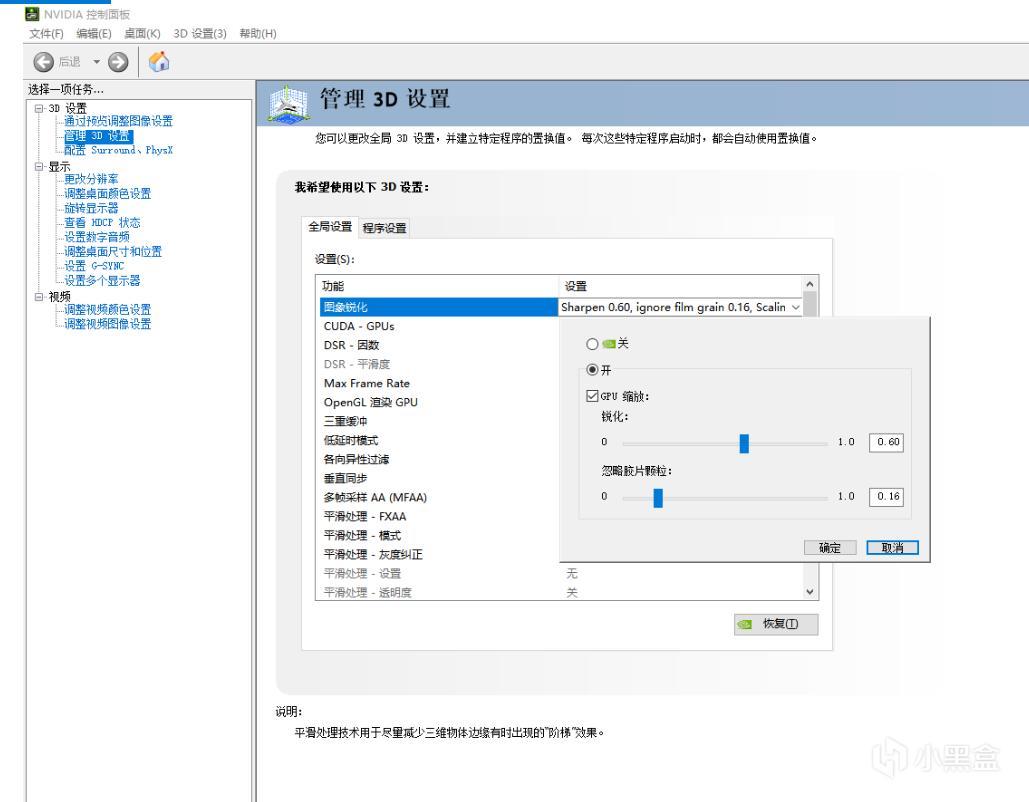Click the 确定 button
This screenshot has height=802, width=1029.
tap(830, 547)
